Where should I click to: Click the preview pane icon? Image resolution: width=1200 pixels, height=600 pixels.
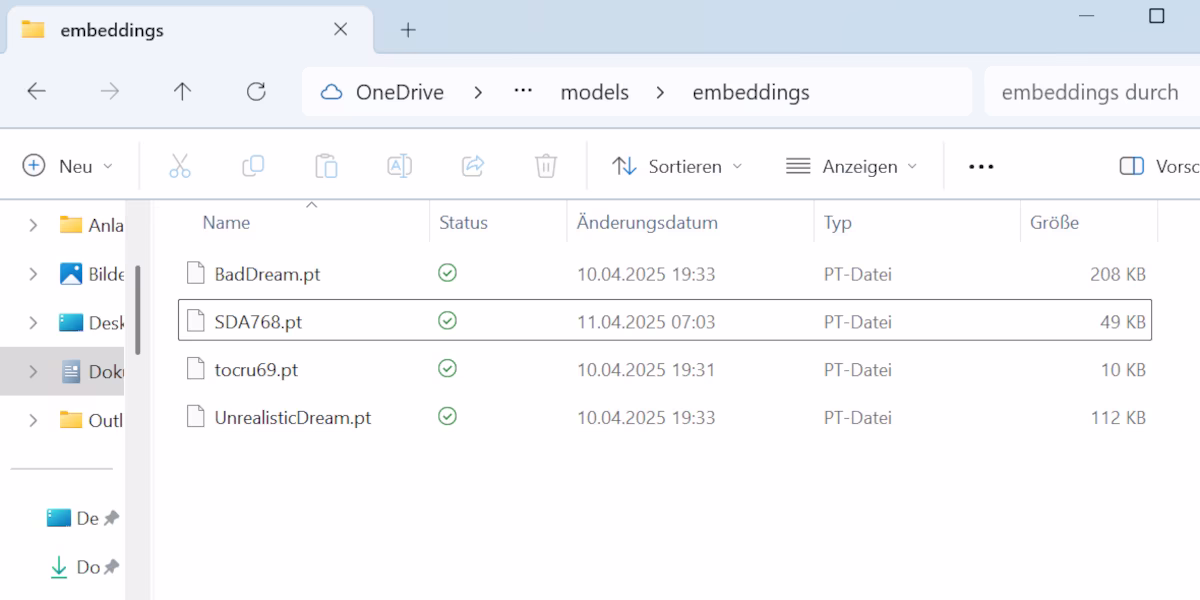click(1132, 166)
